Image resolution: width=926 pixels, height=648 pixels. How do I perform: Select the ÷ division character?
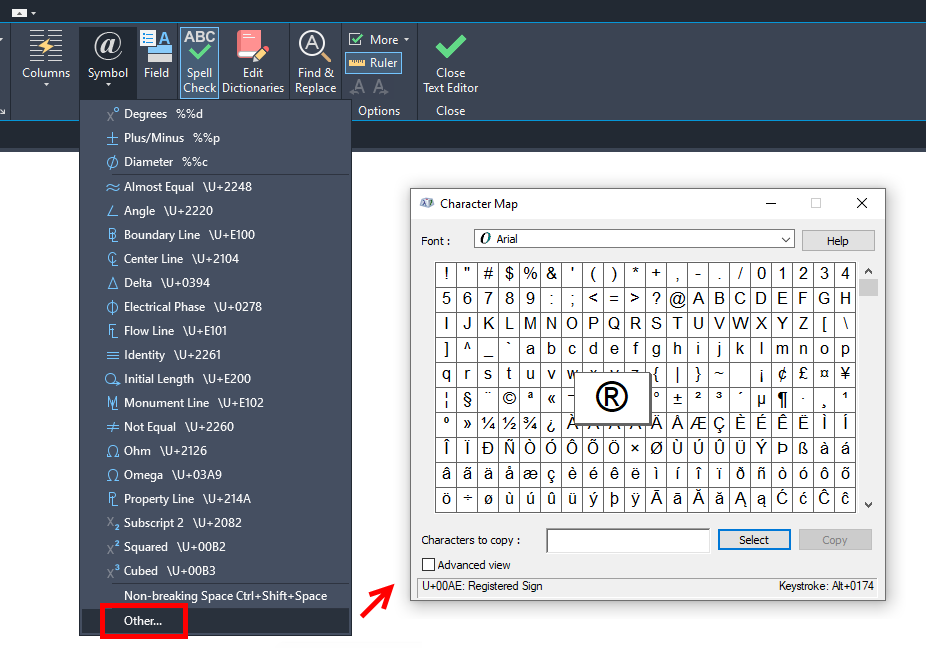click(x=467, y=499)
